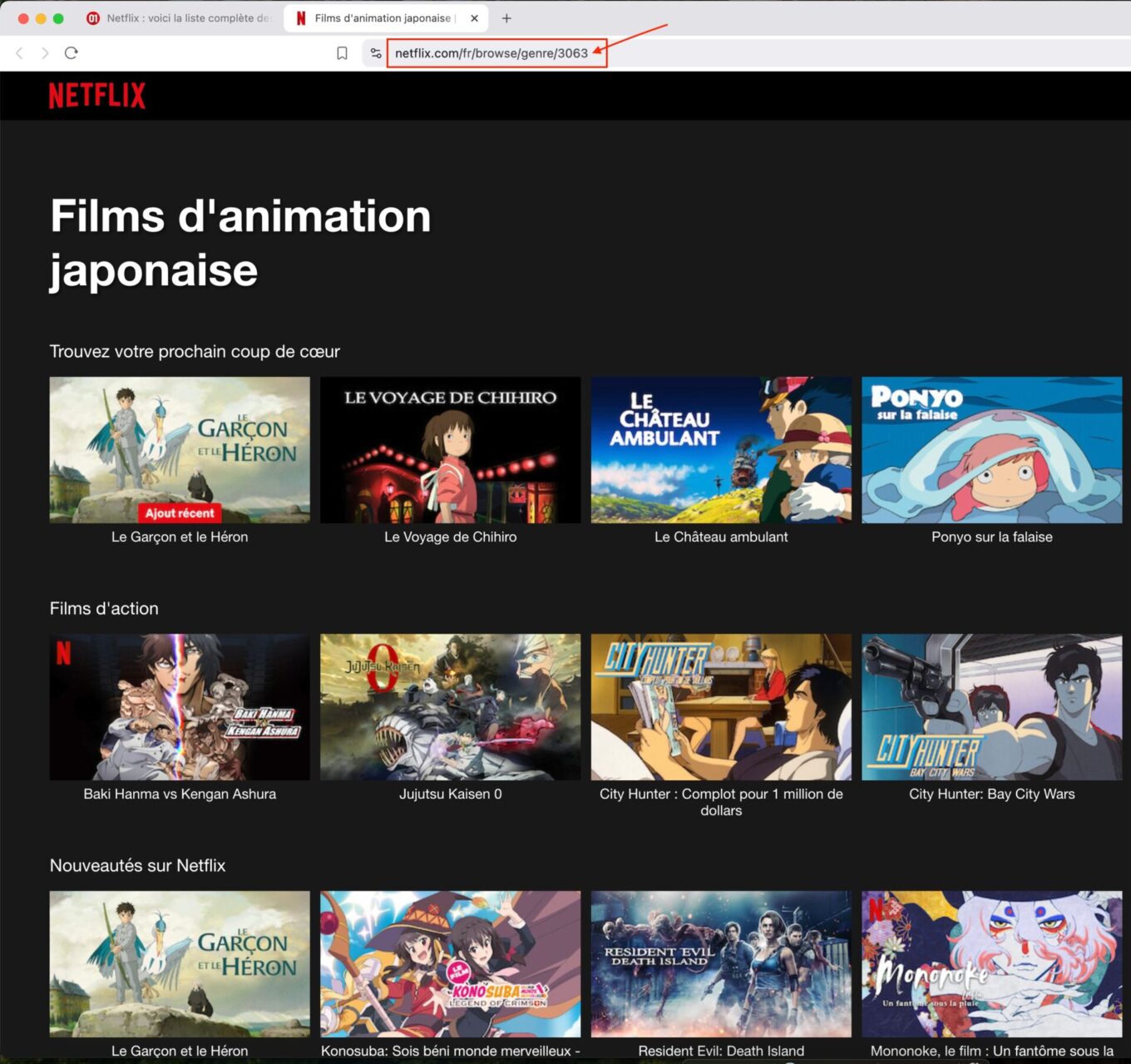
Task: Open the Konosuba Legend of Crimson poster
Action: (x=451, y=964)
